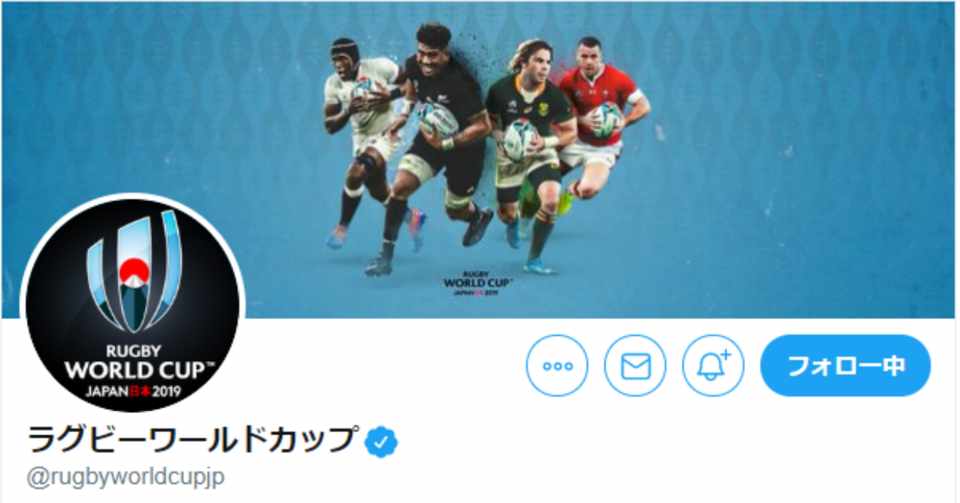
Task: Click the blue verified checkmark badge
Action: click(x=381, y=442)
